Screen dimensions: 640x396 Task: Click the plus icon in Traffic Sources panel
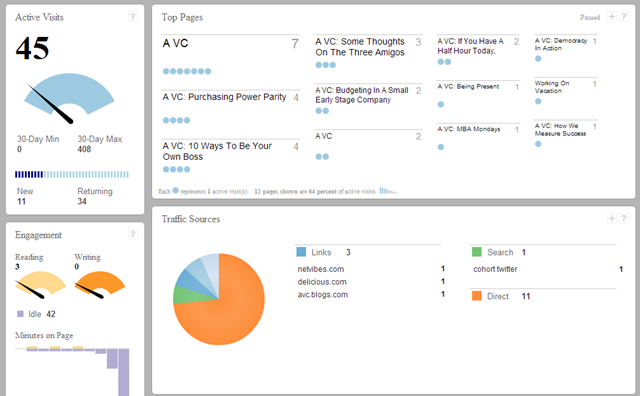coord(611,218)
